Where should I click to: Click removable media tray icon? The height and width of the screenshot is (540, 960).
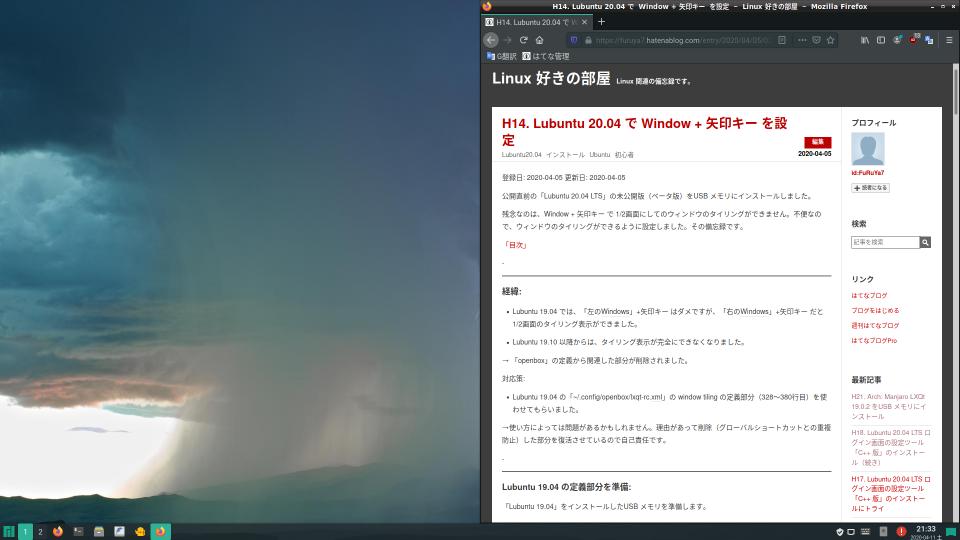click(883, 531)
